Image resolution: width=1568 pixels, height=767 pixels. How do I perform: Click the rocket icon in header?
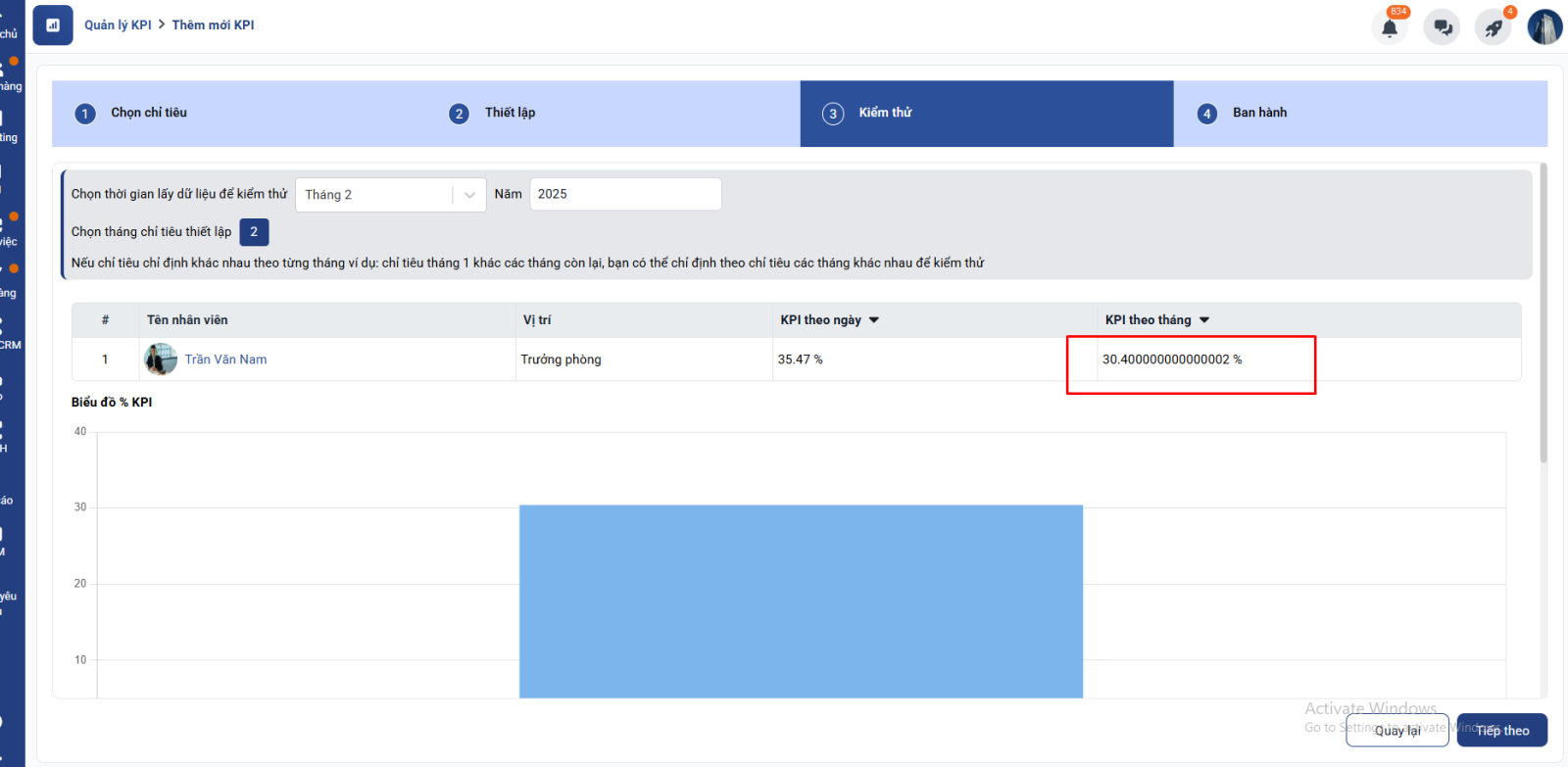1494,27
